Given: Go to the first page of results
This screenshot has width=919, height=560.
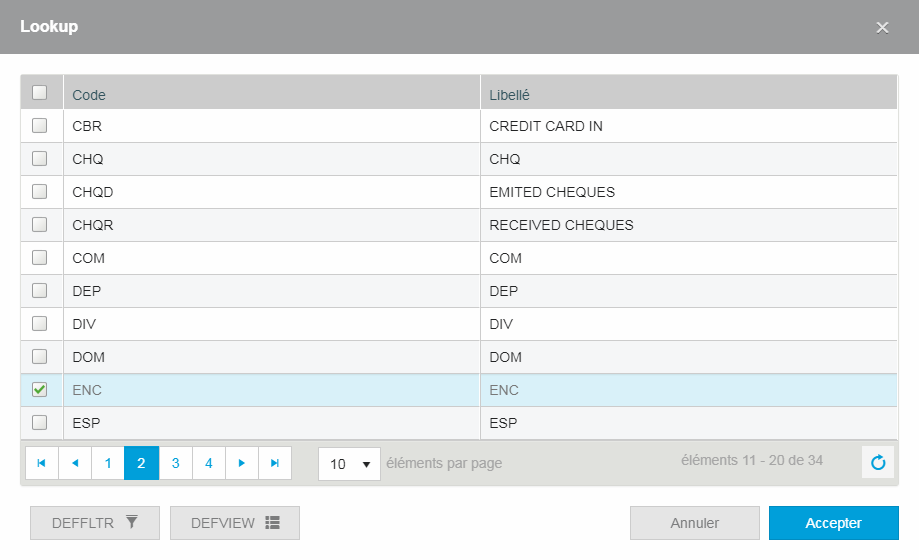Looking at the screenshot, I should pos(41,463).
